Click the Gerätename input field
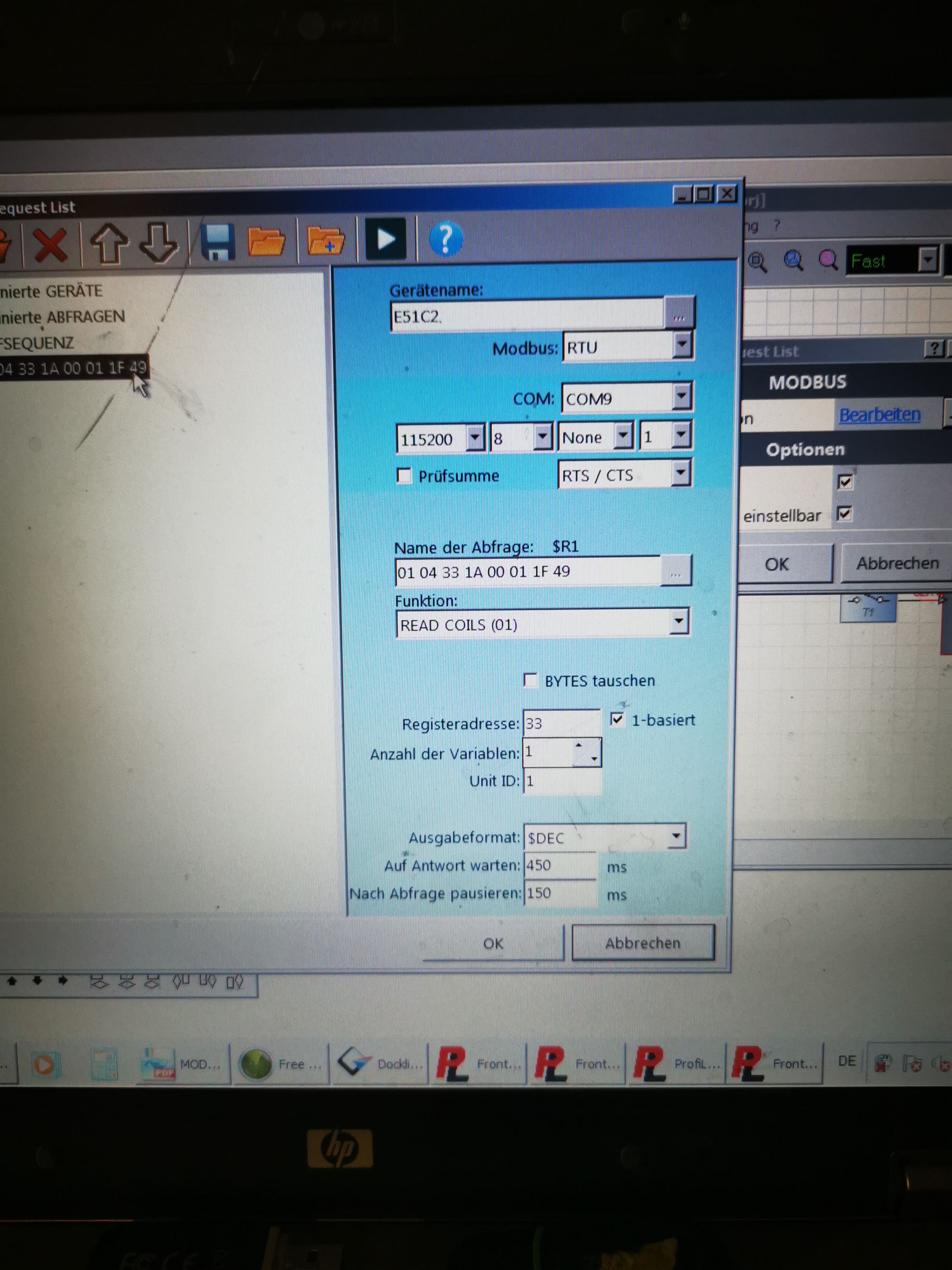The height and width of the screenshot is (1270, 952). click(528, 315)
